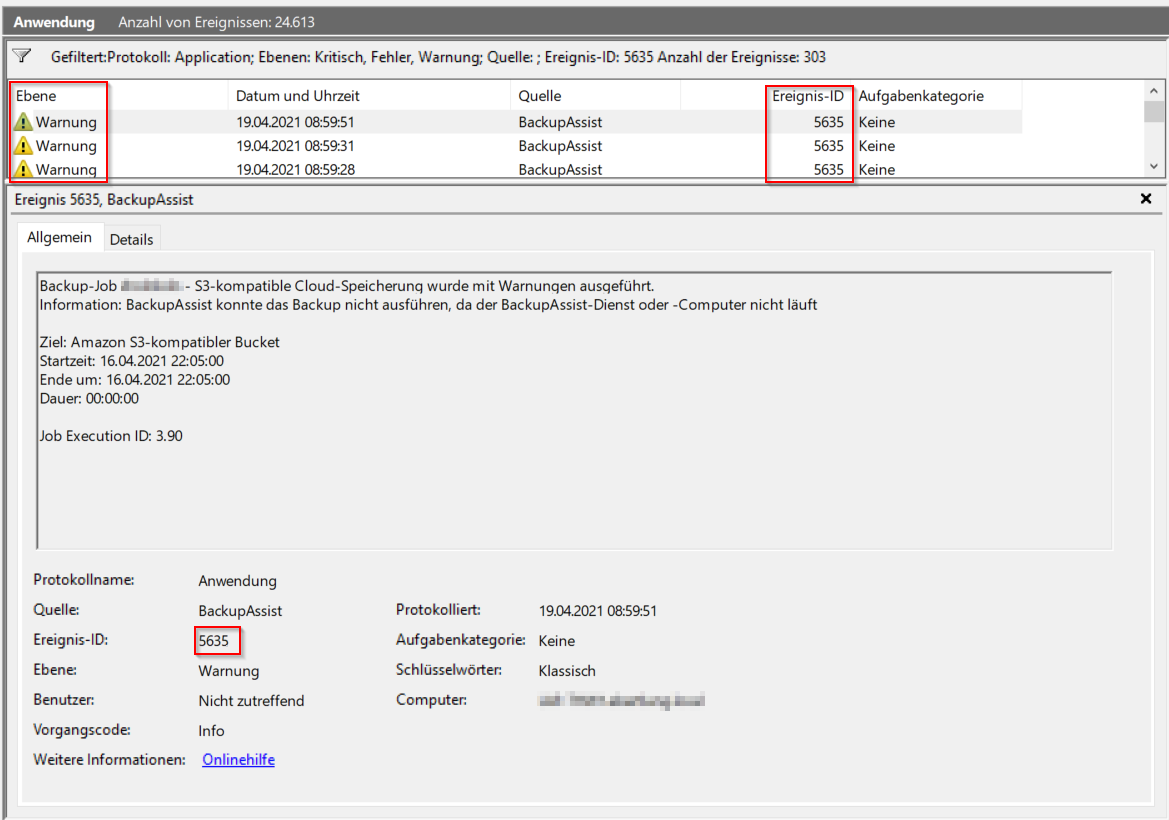Image resolution: width=1169 pixels, height=820 pixels.
Task: Click the filter funnel icon
Action: (22, 56)
